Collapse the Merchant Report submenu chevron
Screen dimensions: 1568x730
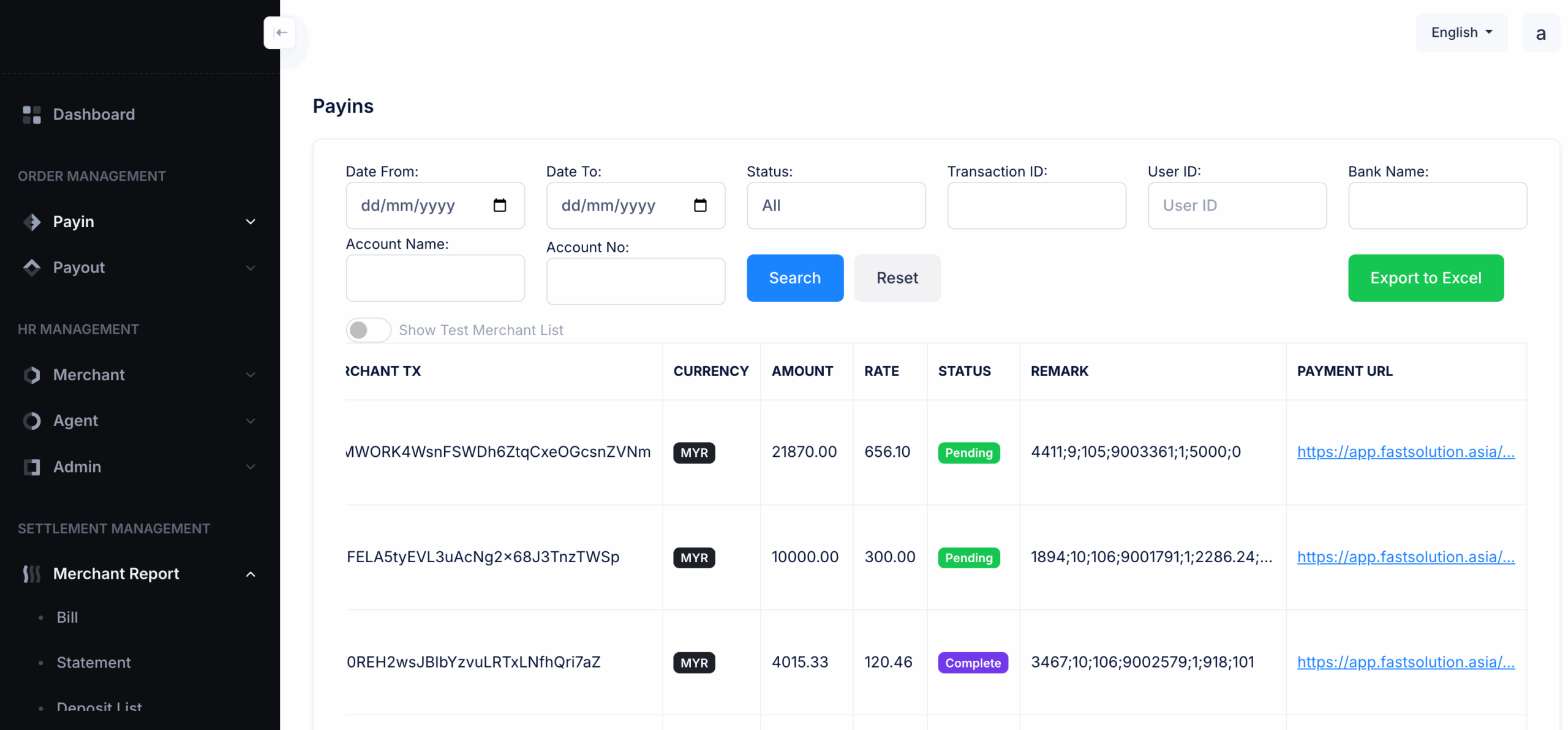[x=251, y=574]
